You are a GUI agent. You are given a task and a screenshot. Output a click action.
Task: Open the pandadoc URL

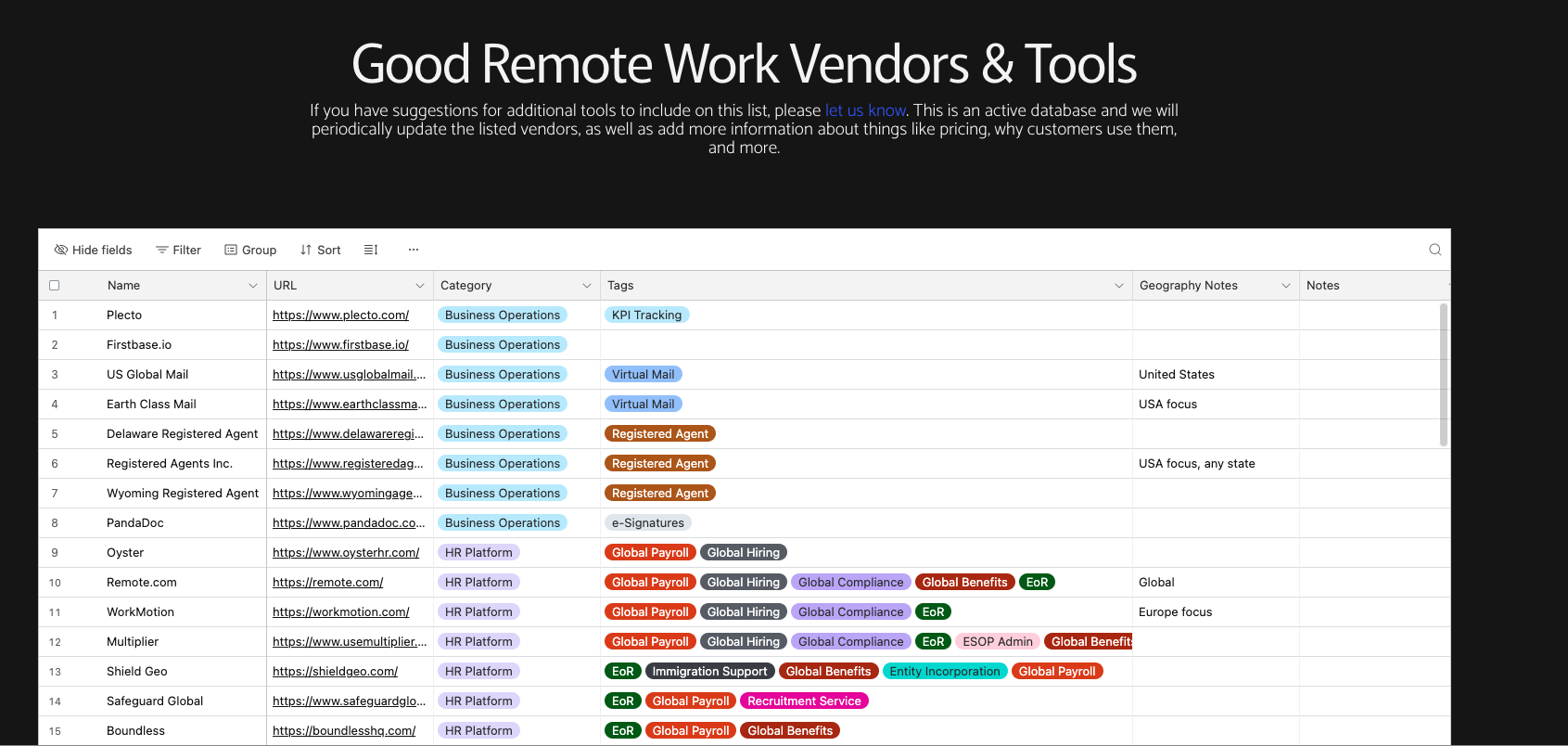(x=349, y=523)
